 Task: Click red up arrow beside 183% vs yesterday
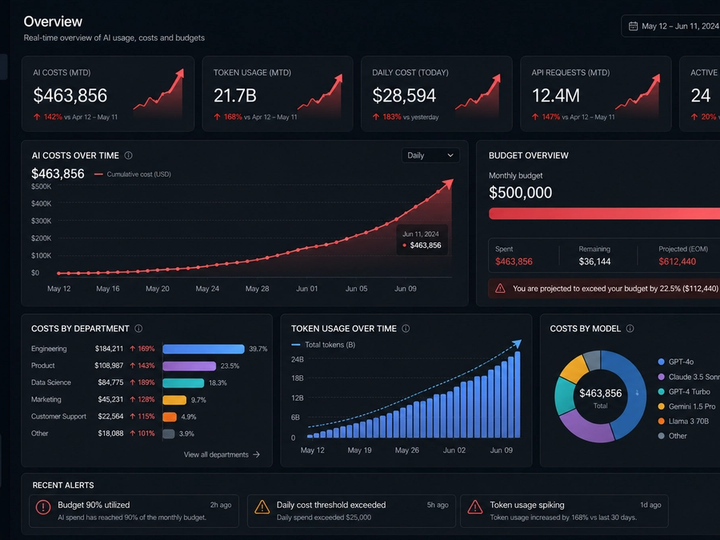[x=376, y=117]
